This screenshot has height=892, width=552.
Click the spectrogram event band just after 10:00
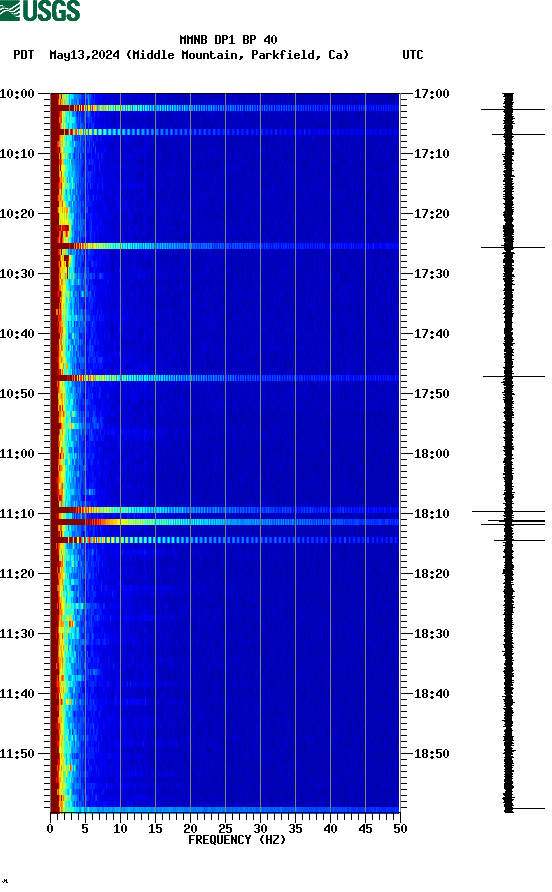(x=225, y=108)
